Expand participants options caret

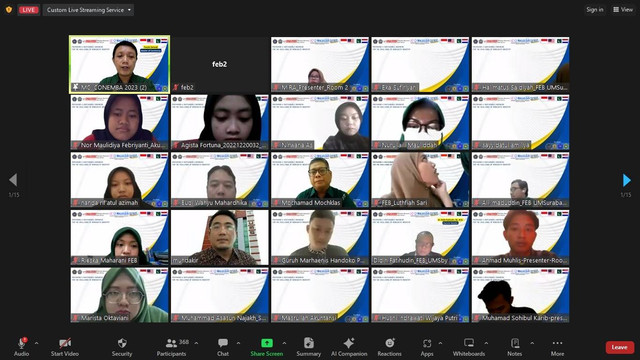coord(196,343)
